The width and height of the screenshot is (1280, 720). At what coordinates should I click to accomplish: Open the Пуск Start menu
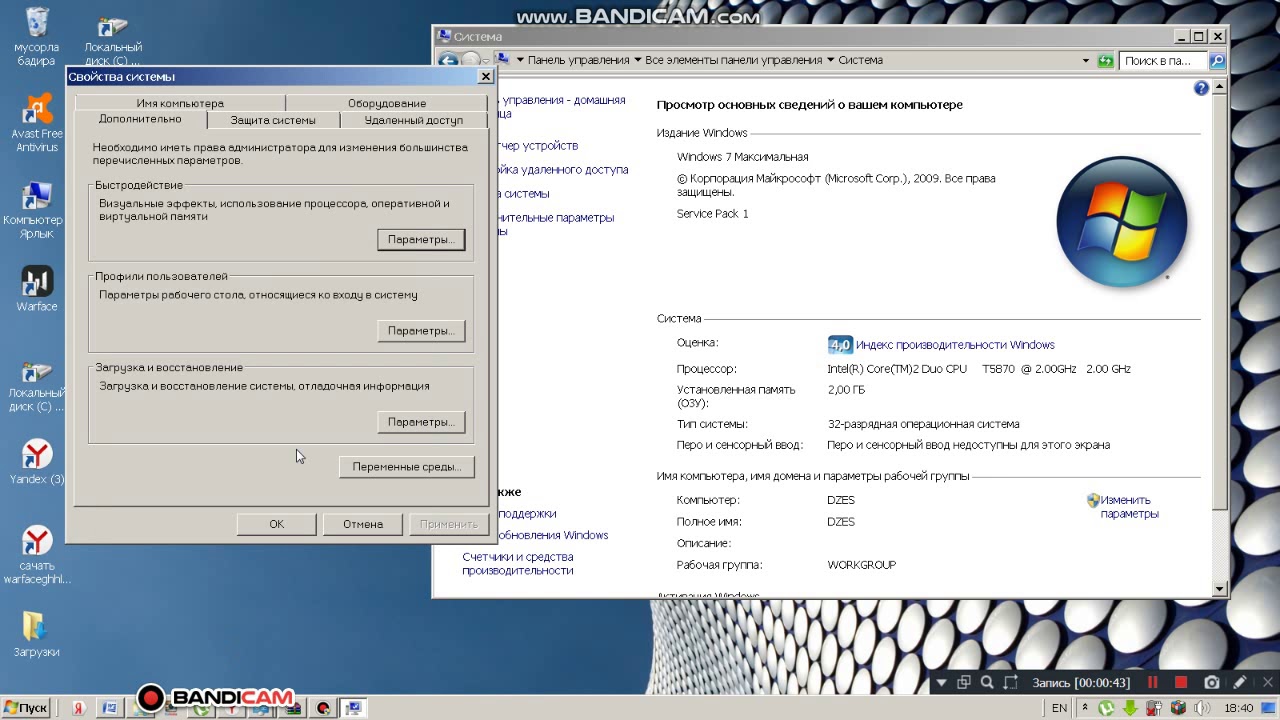pos(26,708)
